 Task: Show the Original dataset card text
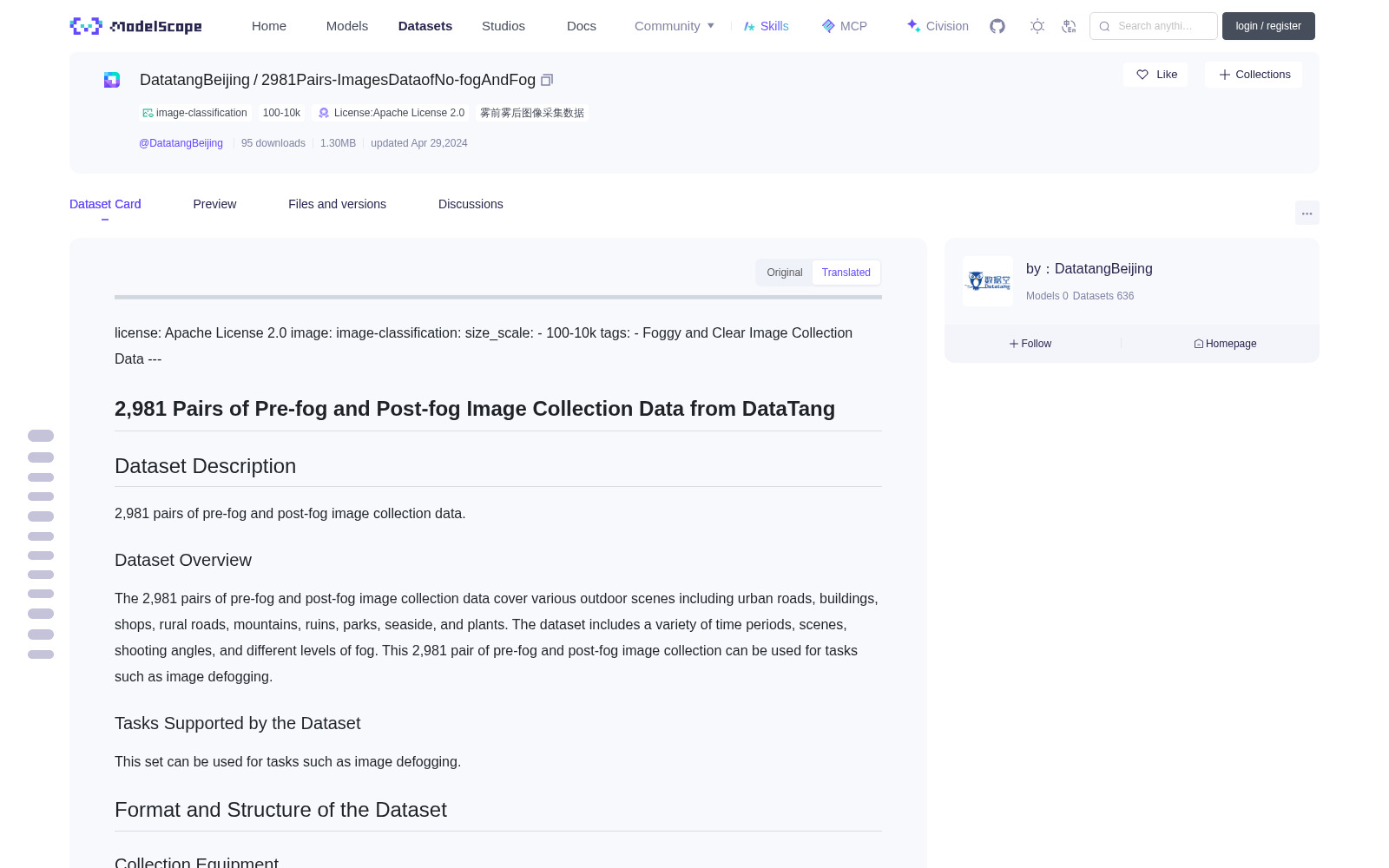click(x=785, y=273)
